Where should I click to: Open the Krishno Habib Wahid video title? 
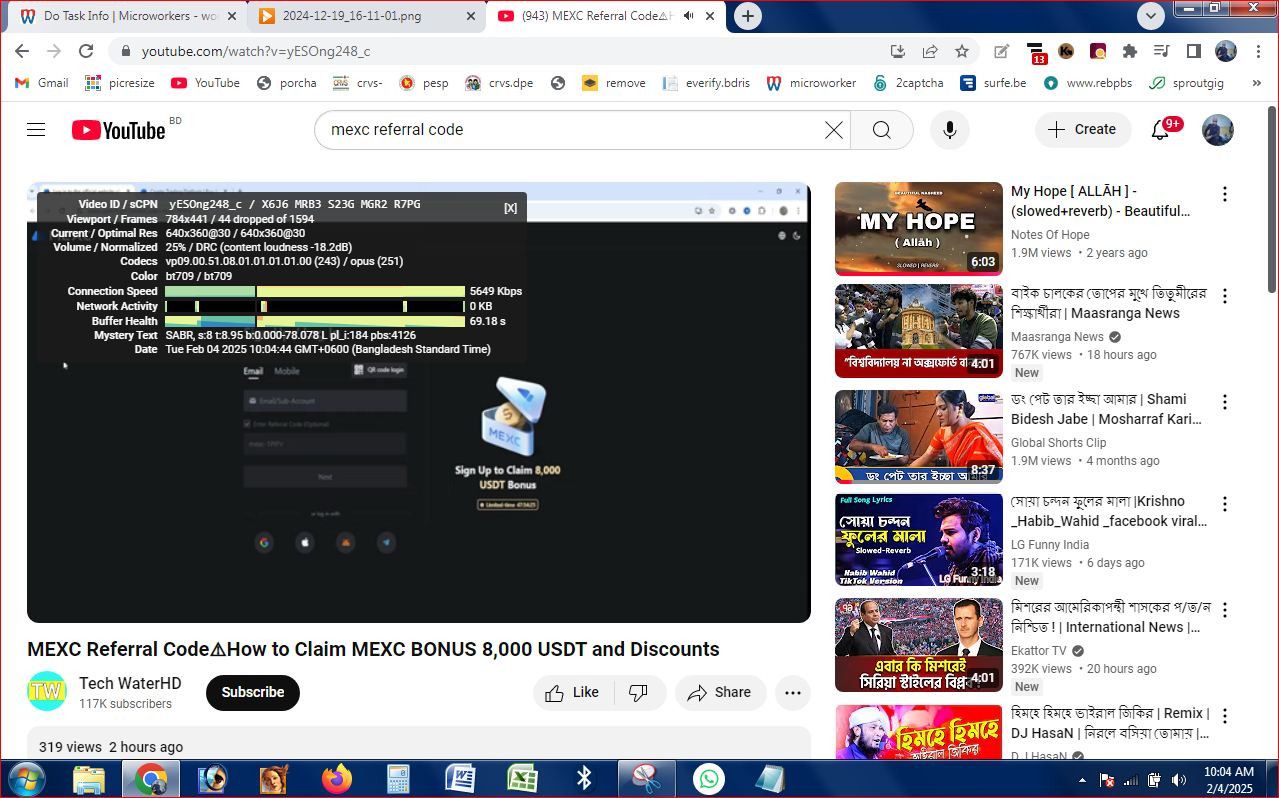pos(1109,511)
